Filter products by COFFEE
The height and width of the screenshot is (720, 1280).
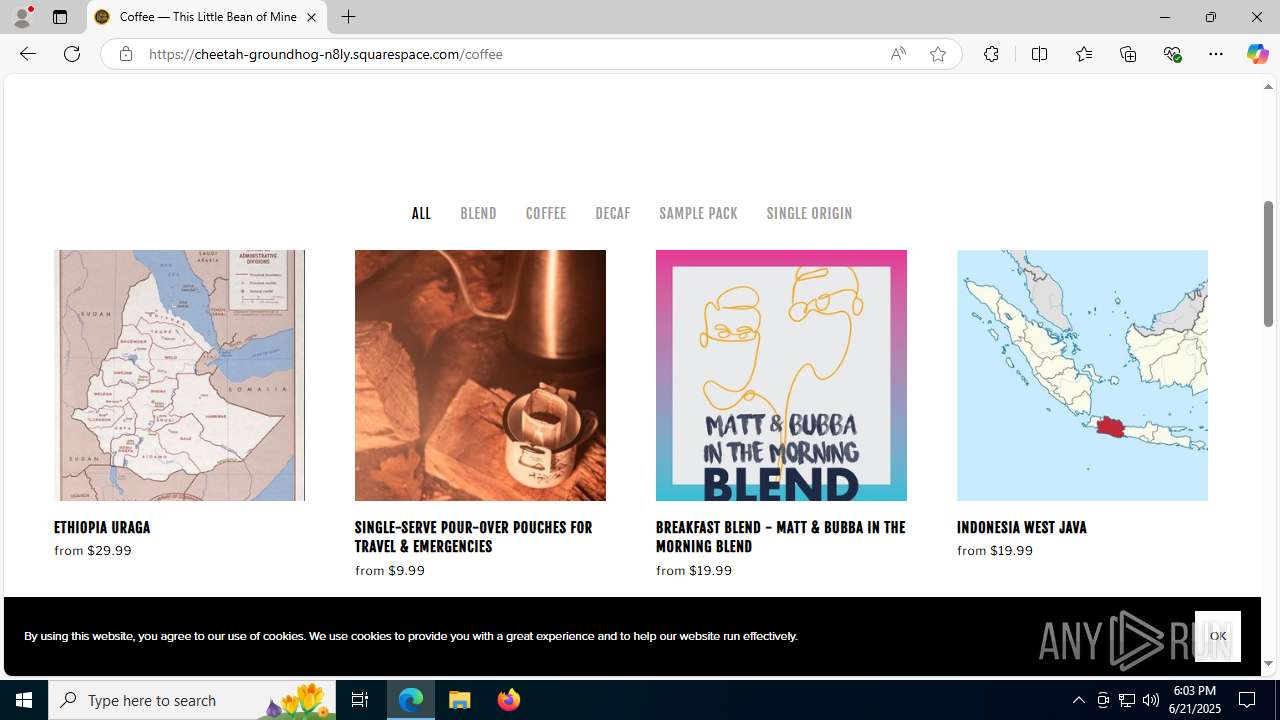546,213
